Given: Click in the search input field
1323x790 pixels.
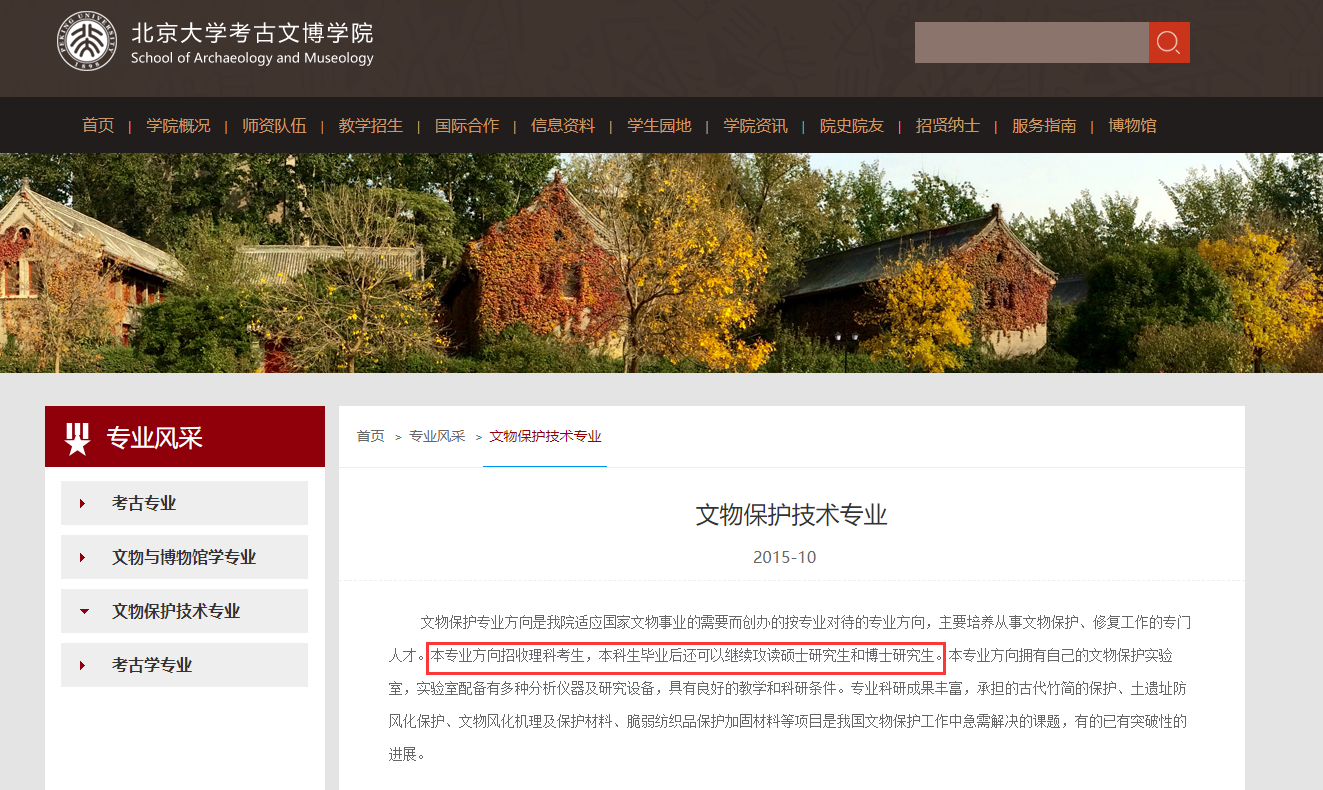Looking at the screenshot, I should click(x=1030, y=42).
